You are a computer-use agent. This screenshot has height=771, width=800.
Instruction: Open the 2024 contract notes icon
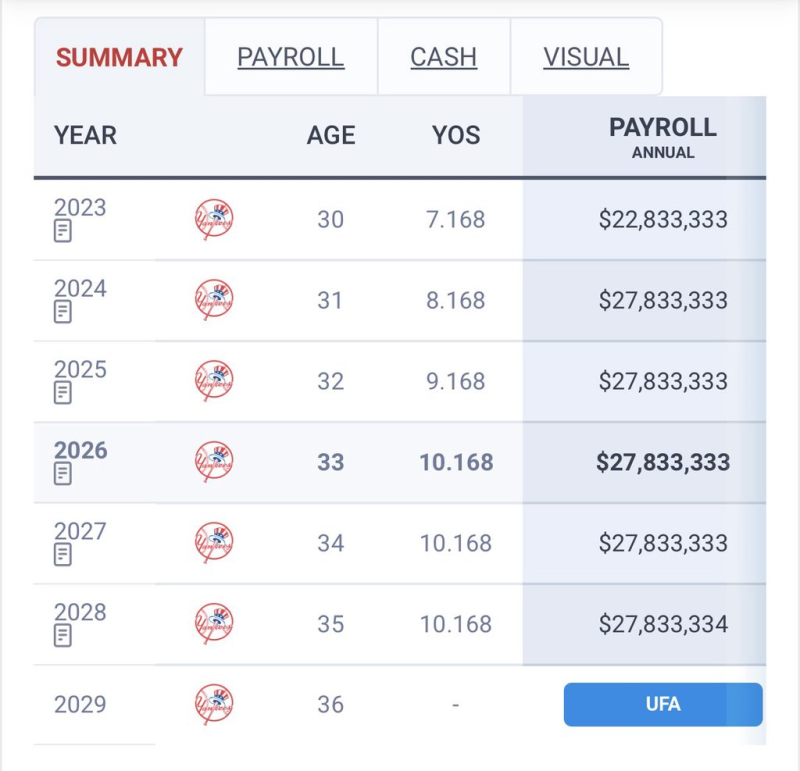[63, 312]
